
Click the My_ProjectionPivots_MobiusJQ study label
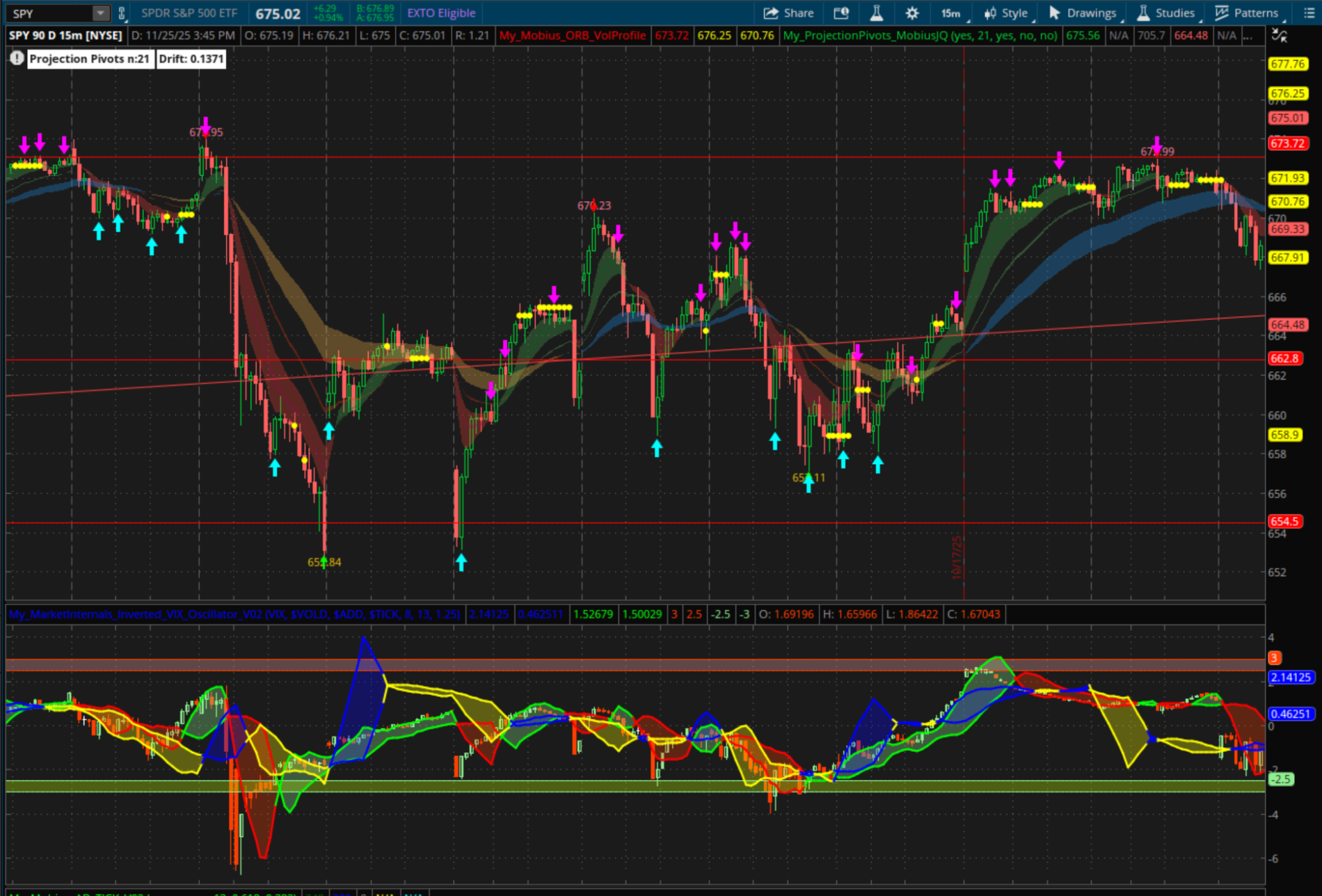(x=920, y=35)
